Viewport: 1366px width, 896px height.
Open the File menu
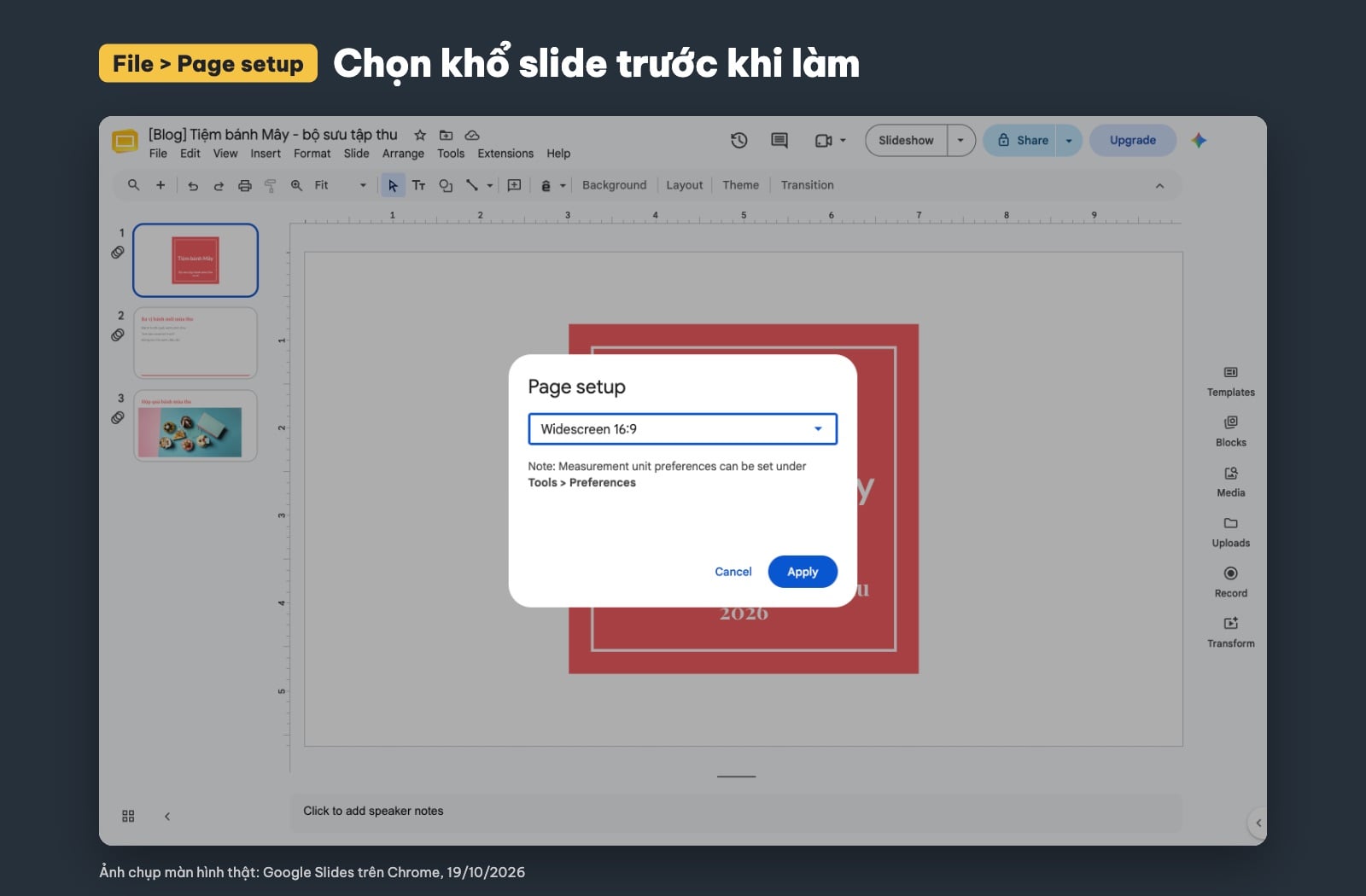click(x=158, y=154)
